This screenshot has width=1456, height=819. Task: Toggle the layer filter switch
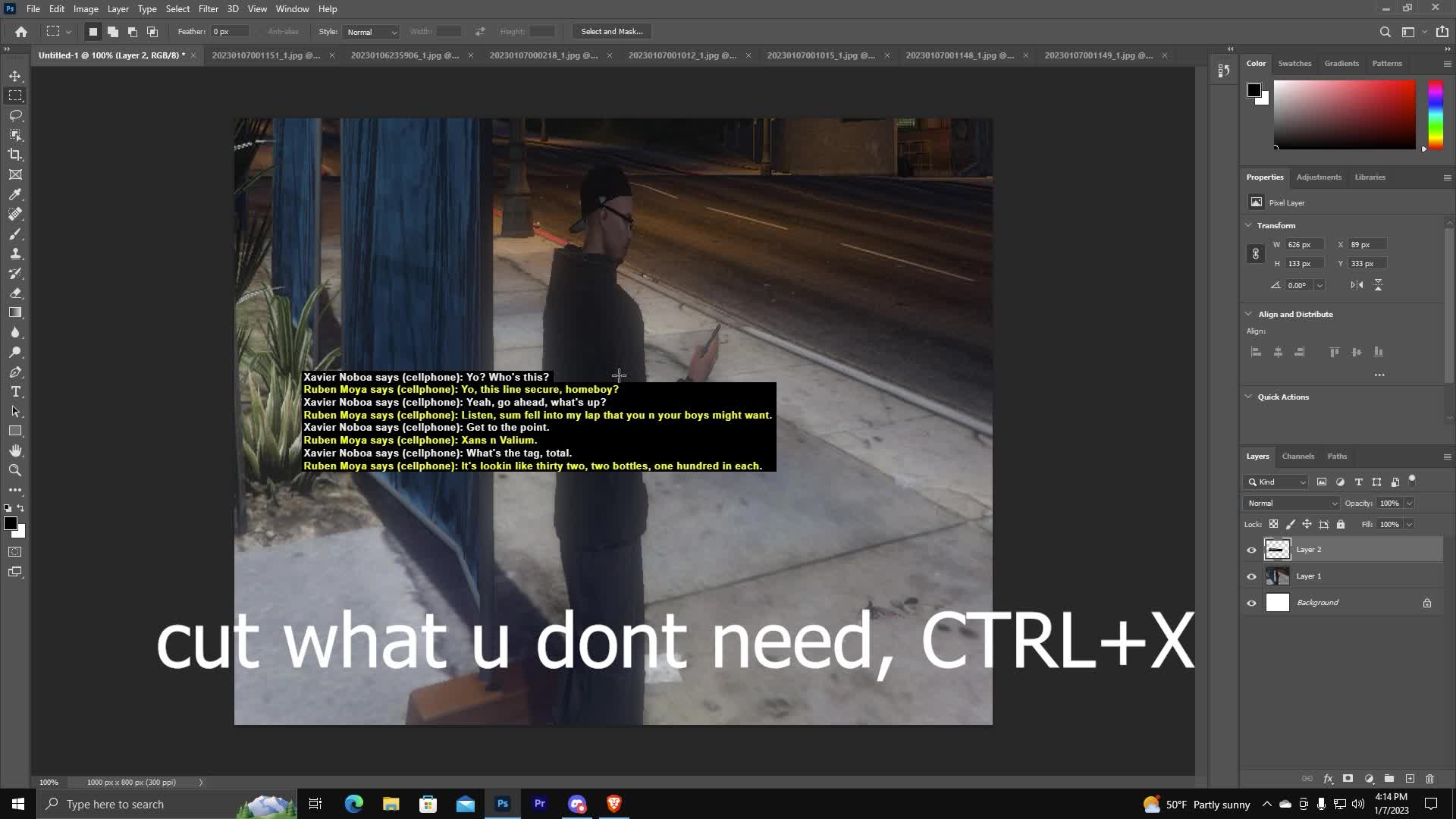coord(1412,481)
